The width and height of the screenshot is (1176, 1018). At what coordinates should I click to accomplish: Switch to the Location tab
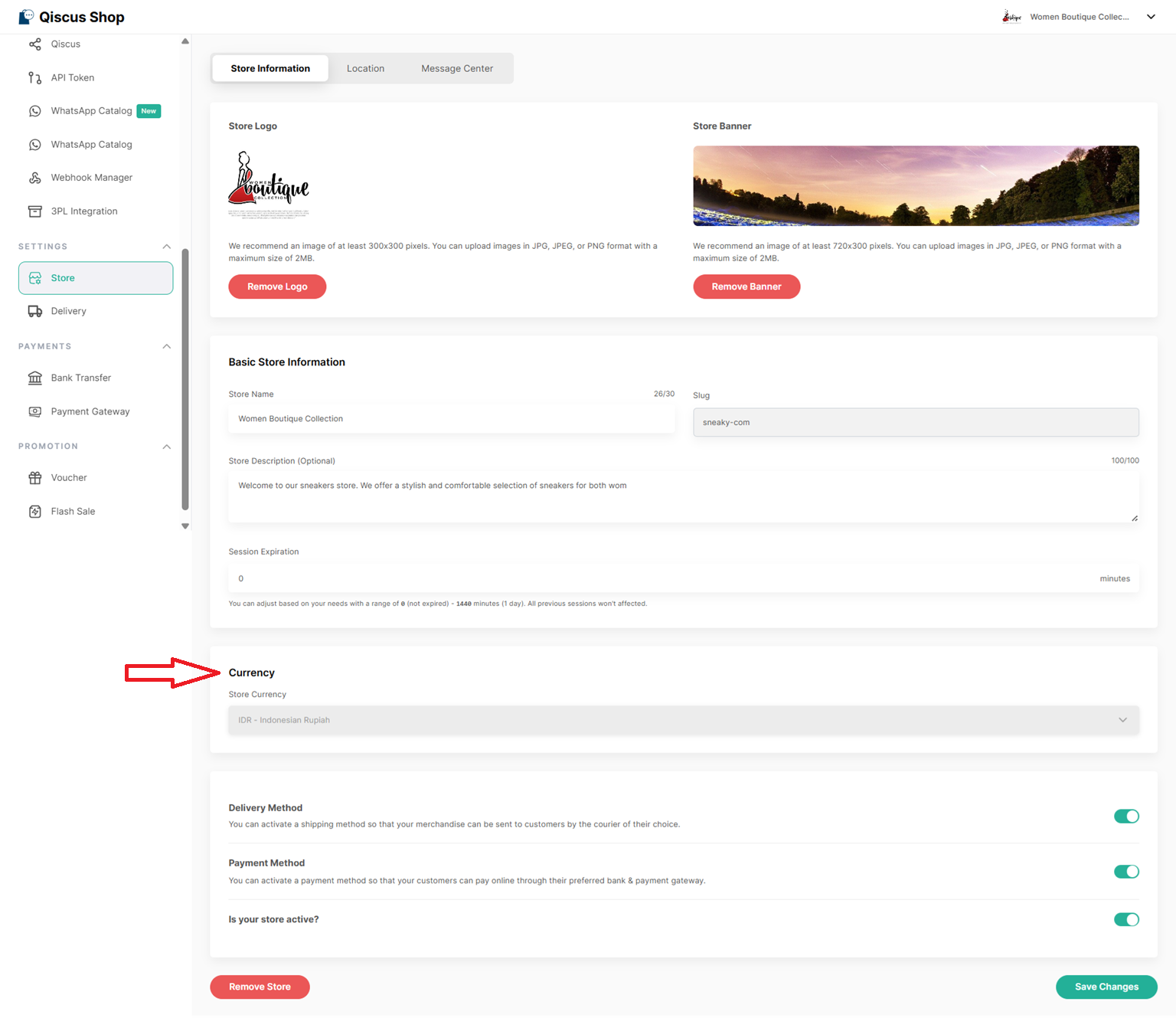pyautogui.click(x=365, y=68)
